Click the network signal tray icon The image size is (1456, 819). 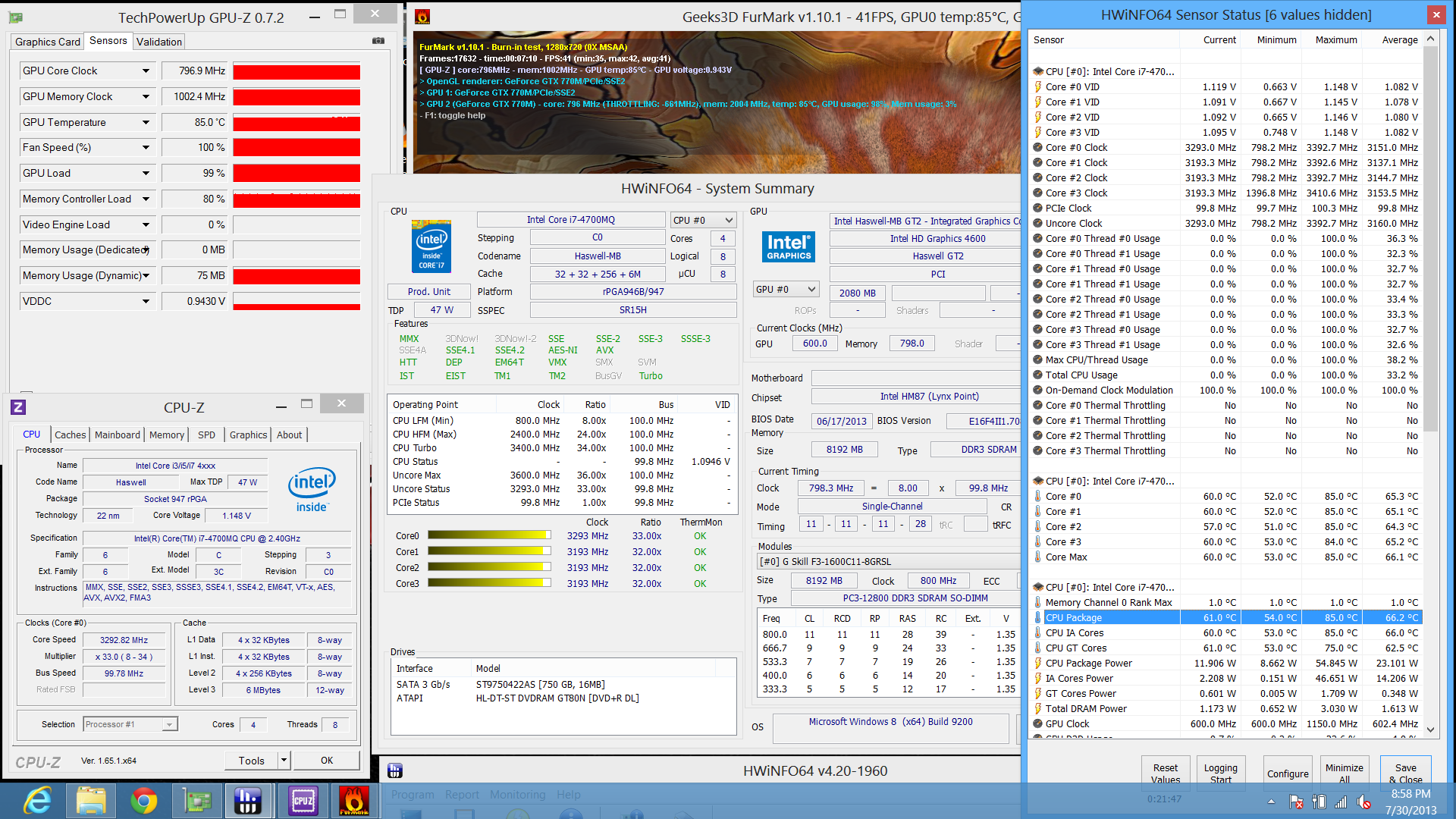coord(1341,802)
